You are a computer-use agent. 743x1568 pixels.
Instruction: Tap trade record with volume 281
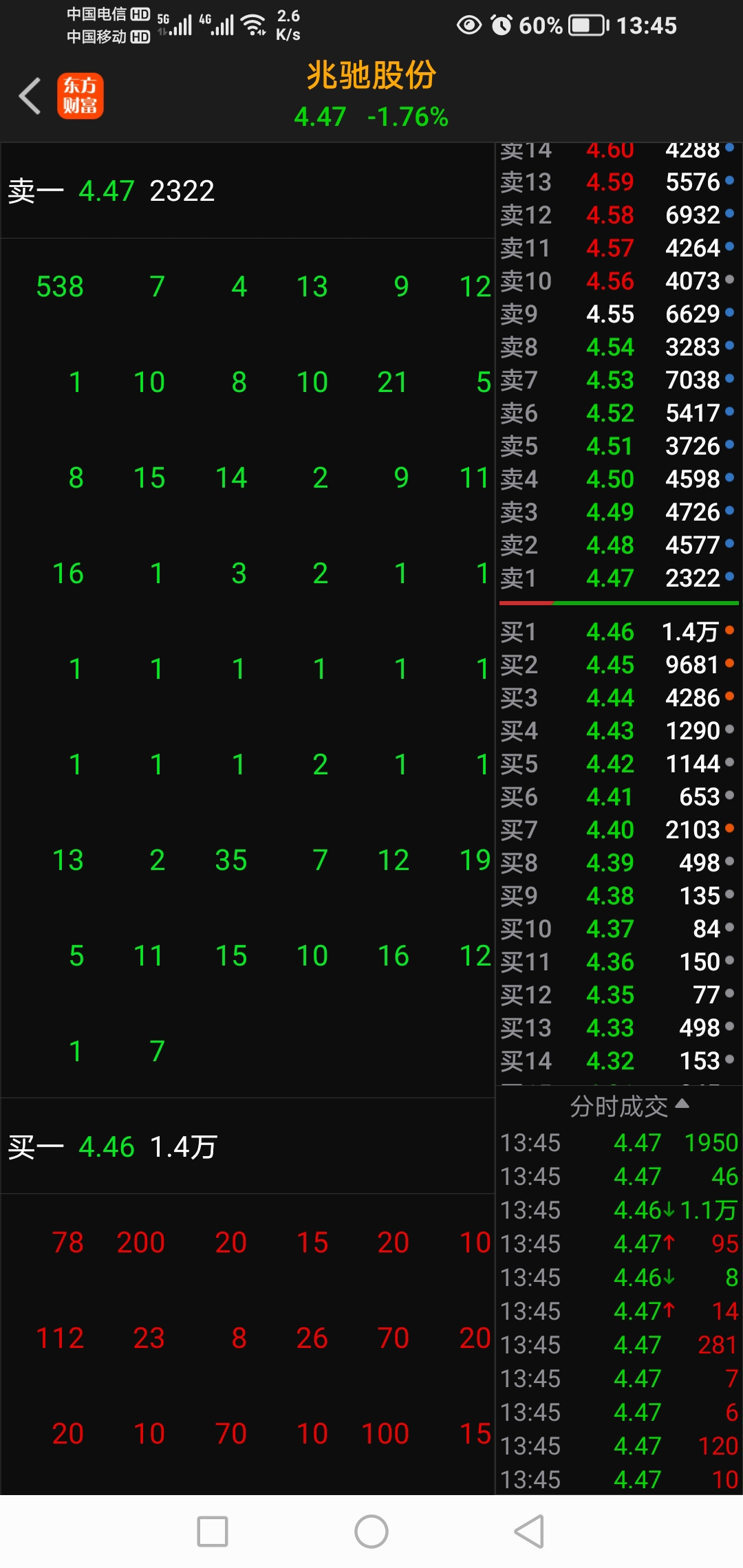pos(619,1344)
